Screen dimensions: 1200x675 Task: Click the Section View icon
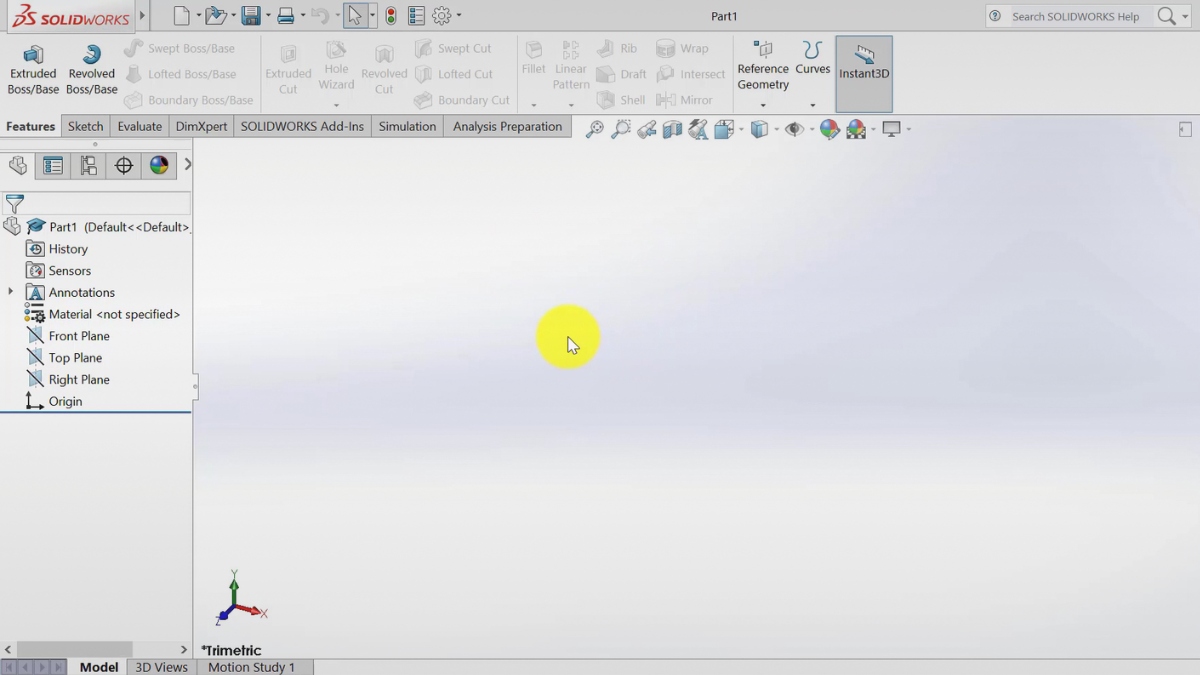coord(672,129)
